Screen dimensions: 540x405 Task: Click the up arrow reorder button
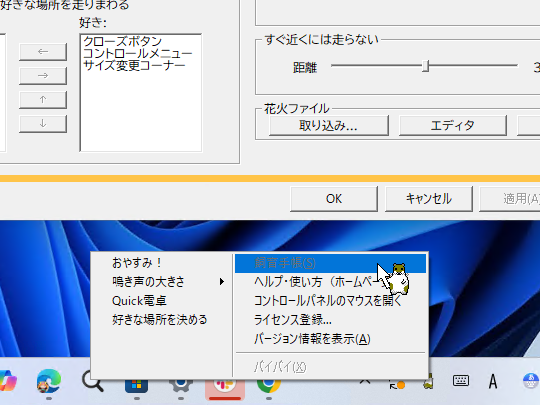tap(43, 100)
